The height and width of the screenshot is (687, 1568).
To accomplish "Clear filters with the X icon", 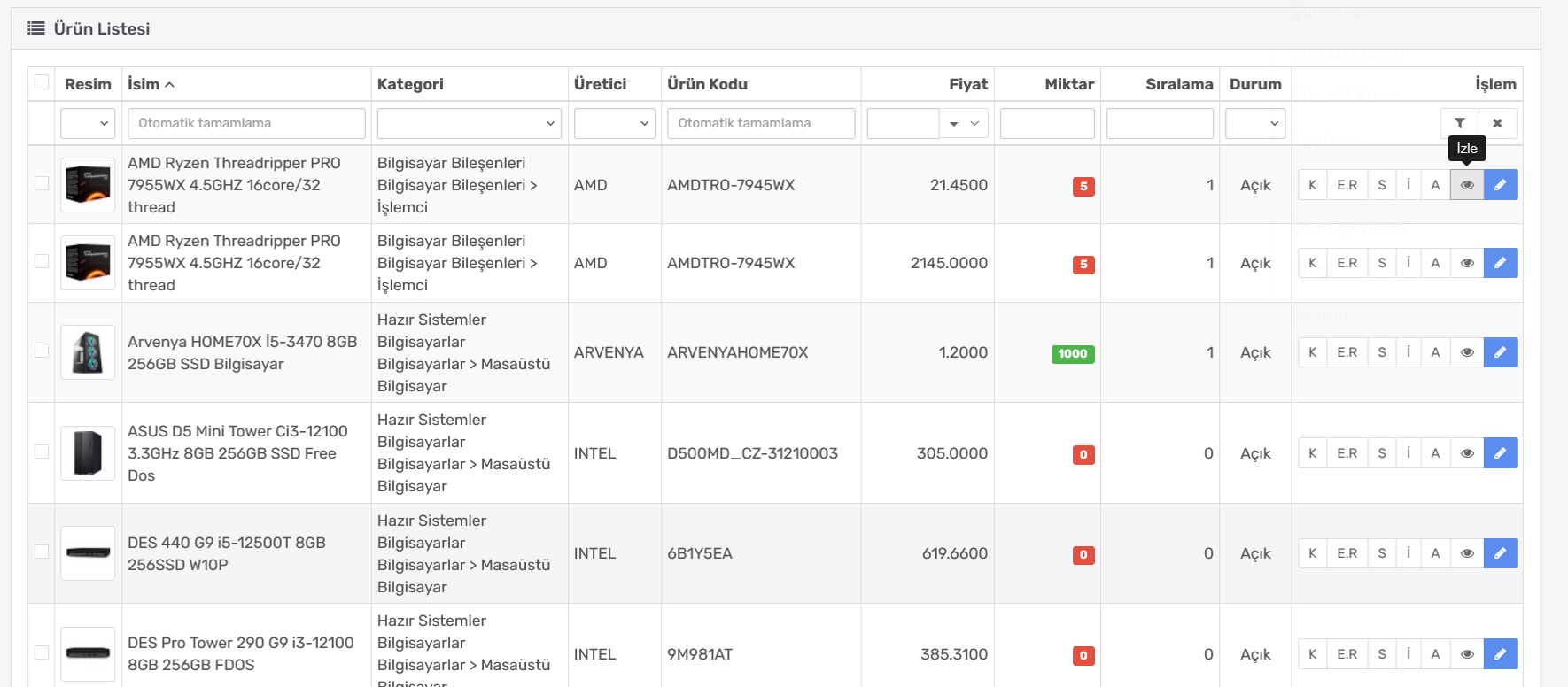I will [1497, 123].
